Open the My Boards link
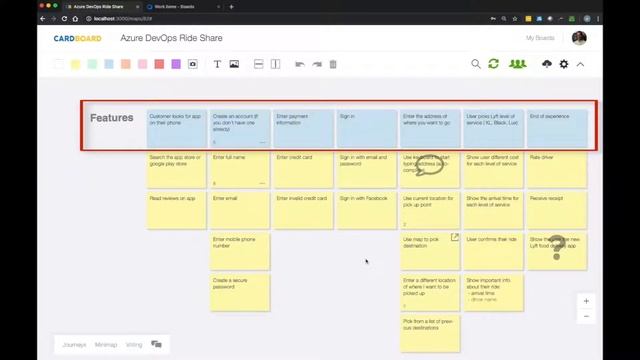 [x=540, y=38]
